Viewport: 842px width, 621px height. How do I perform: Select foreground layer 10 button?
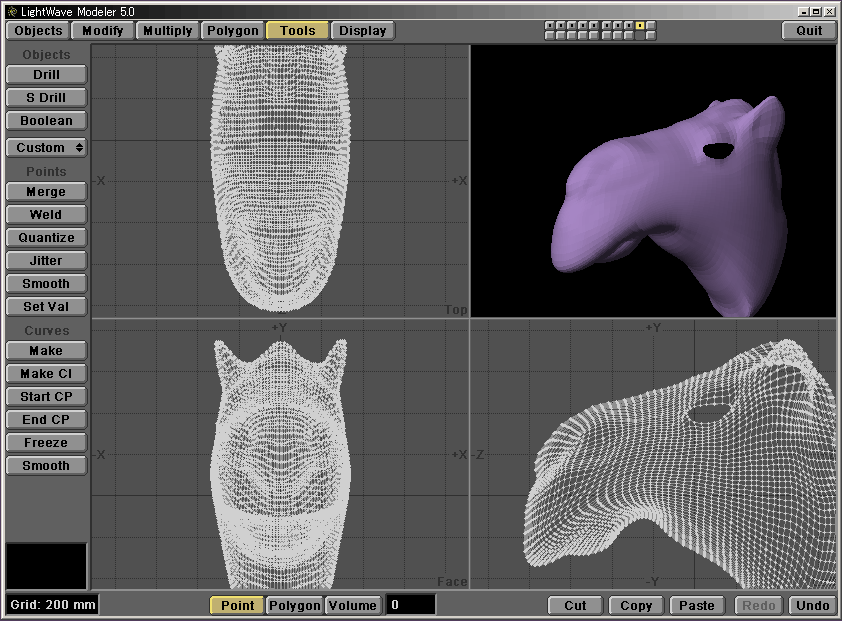pos(651,25)
